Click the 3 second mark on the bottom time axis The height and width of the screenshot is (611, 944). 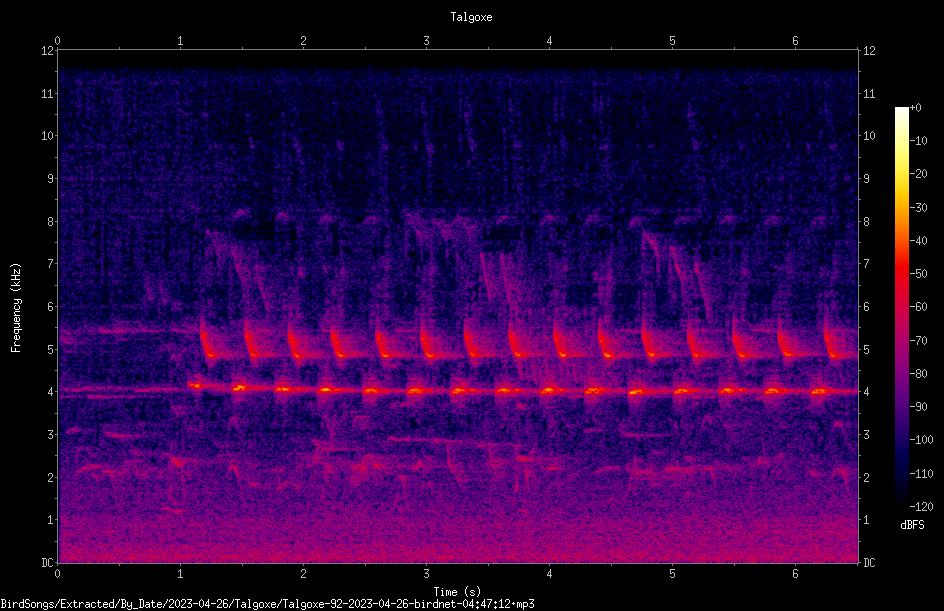[x=426, y=574]
